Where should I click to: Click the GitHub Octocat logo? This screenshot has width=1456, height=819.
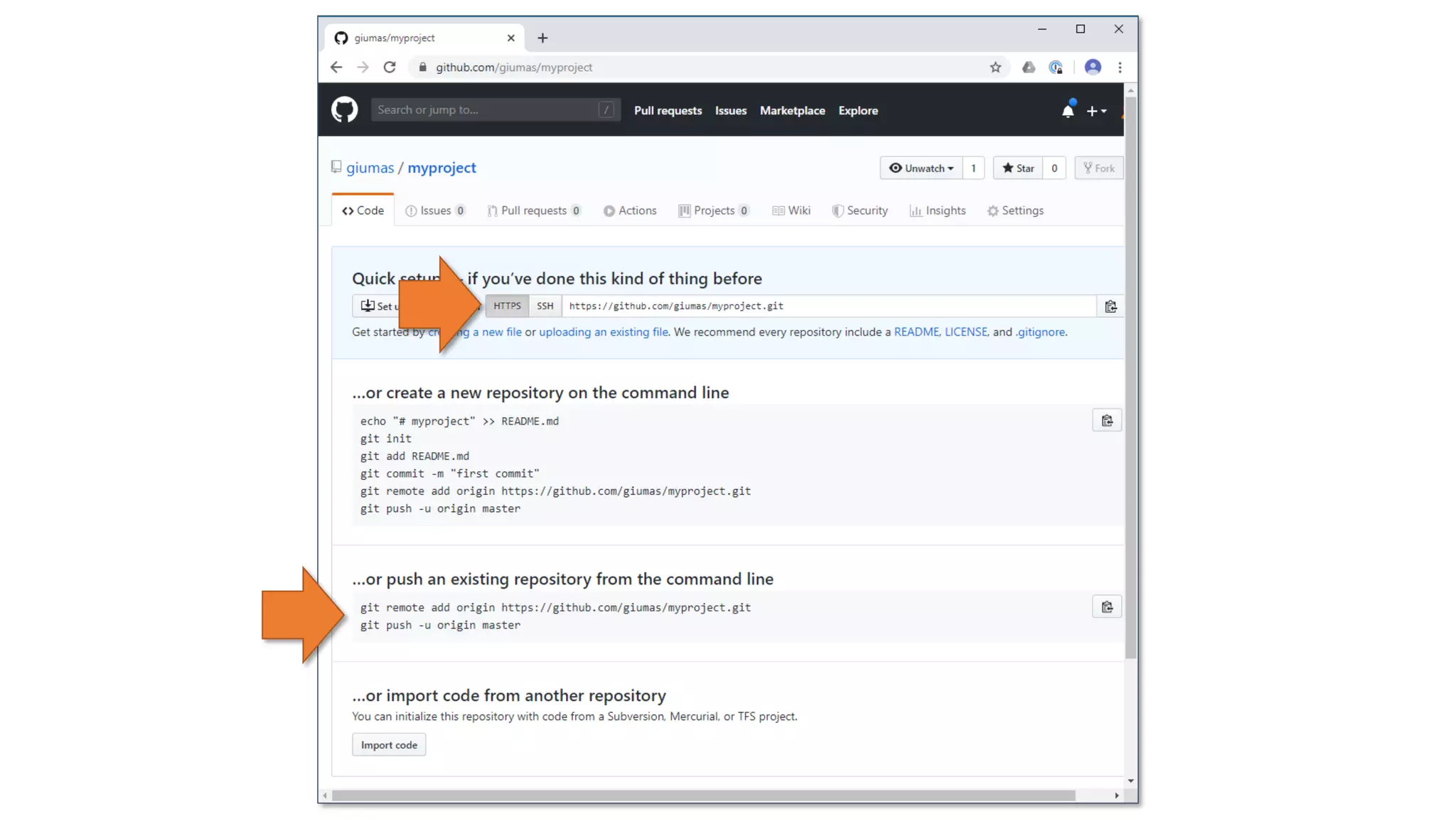pyautogui.click(x=344, y=110)
